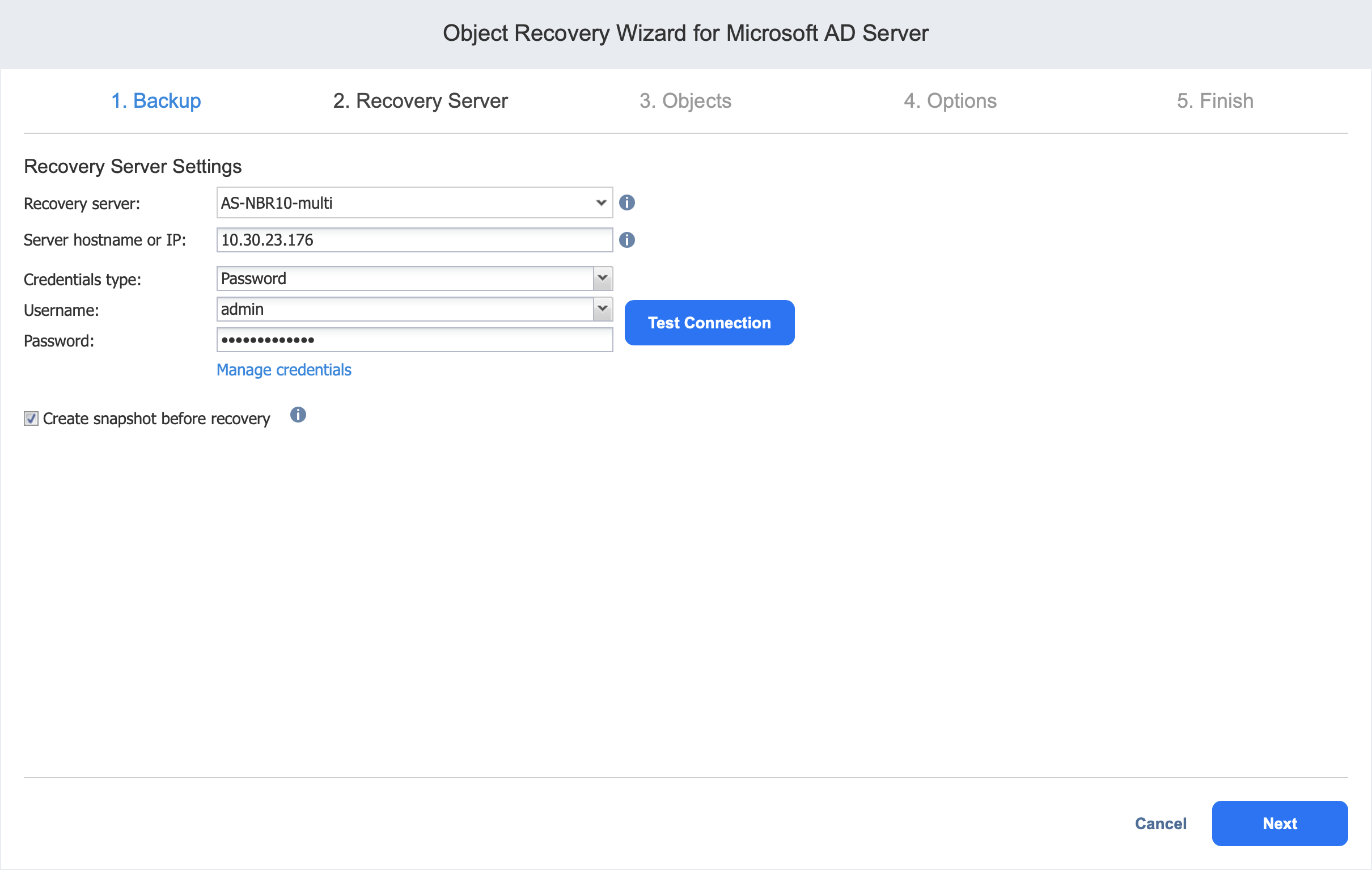The height and width of the screenshot is (870, 1372).
Task: Cancel the recovery wizard
Action: coord(1160,823)
